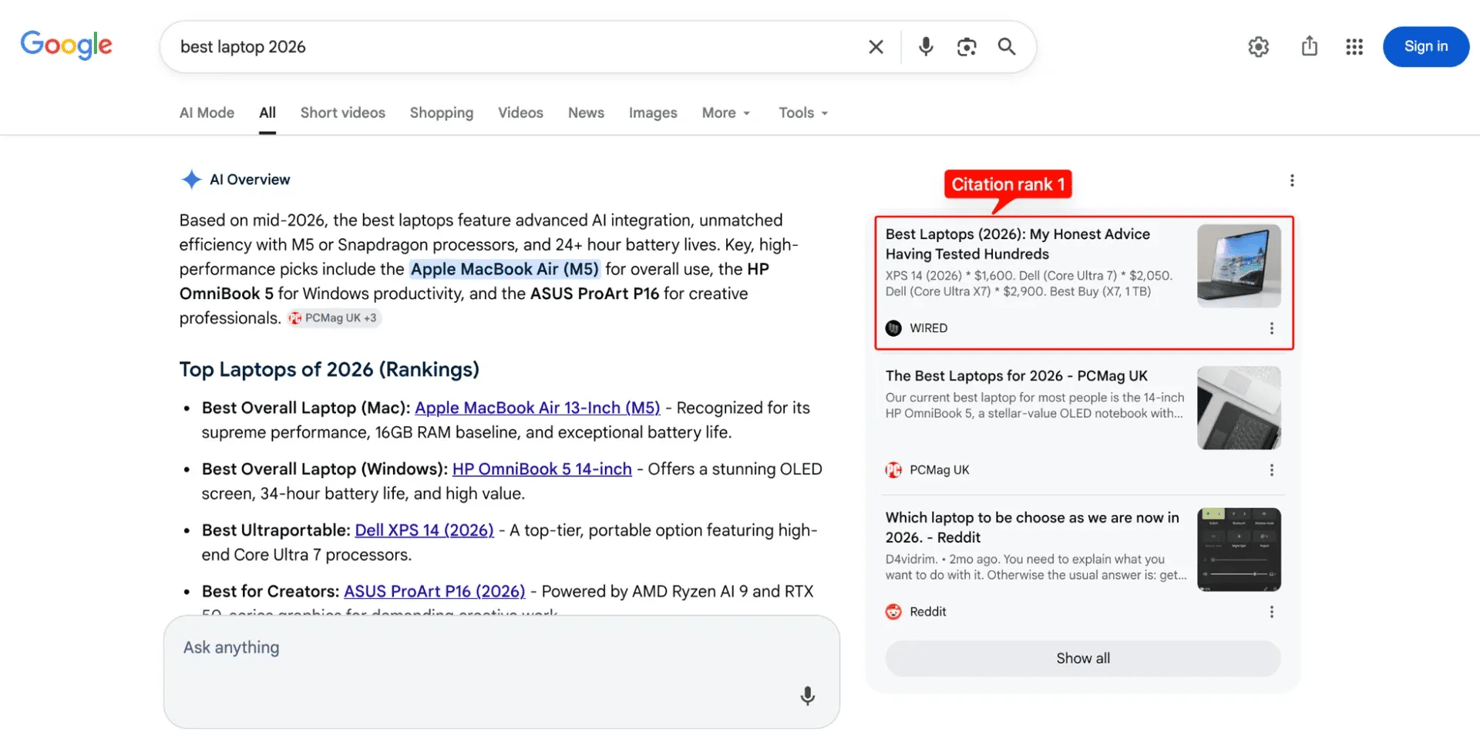
Task: Open the More dropdown
Action: (x=726, y=113)
